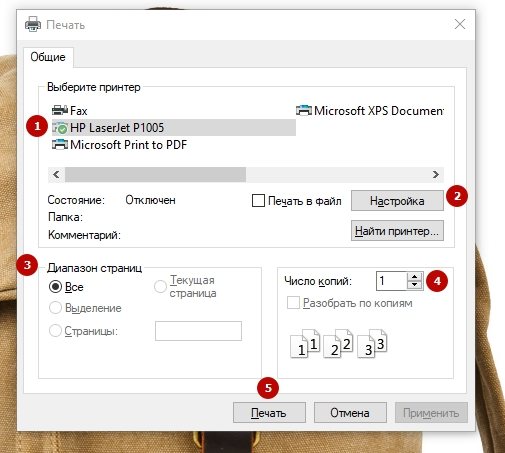Click the Найти принтер button

[x=397, y=231]
